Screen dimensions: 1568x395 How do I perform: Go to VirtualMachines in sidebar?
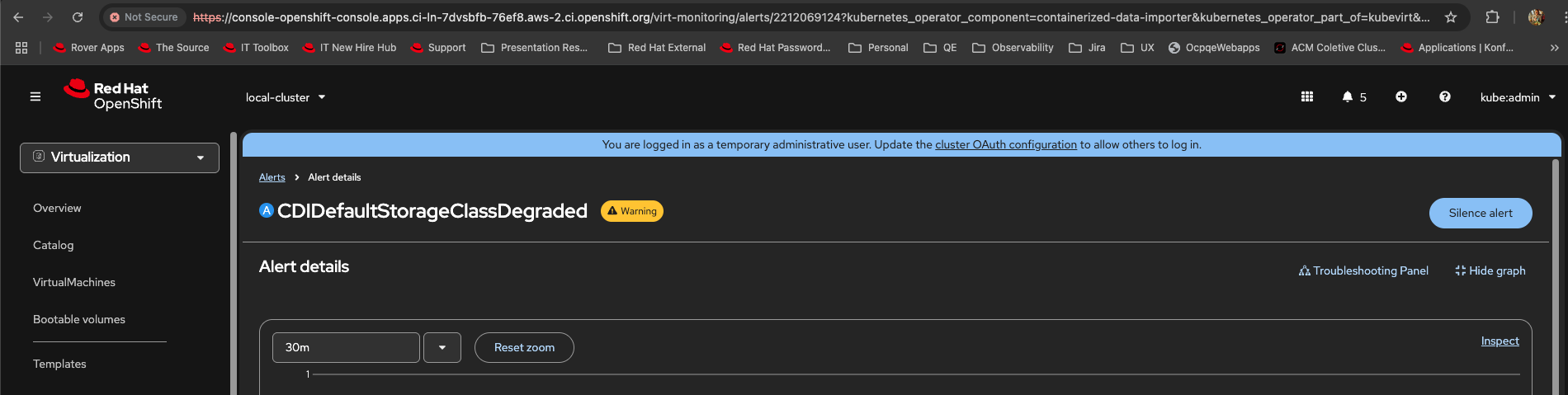click(74, 282)
